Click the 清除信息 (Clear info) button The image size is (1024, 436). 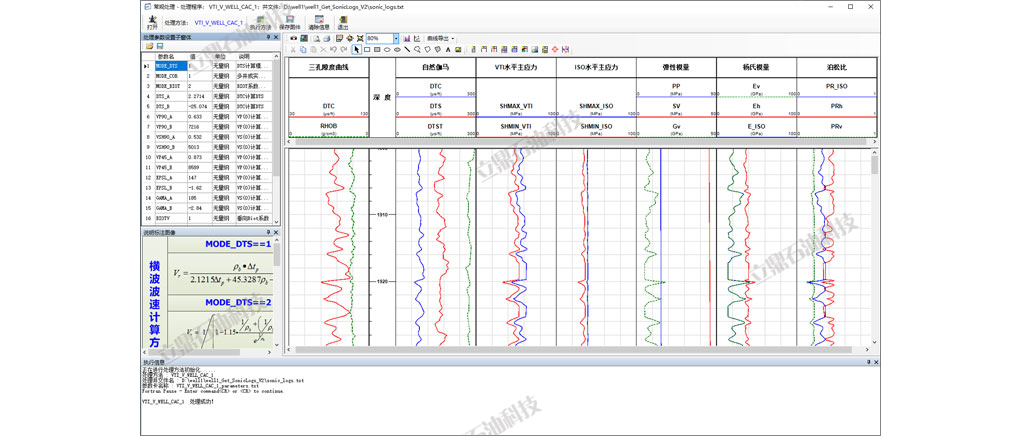click(x=319, y=23)
